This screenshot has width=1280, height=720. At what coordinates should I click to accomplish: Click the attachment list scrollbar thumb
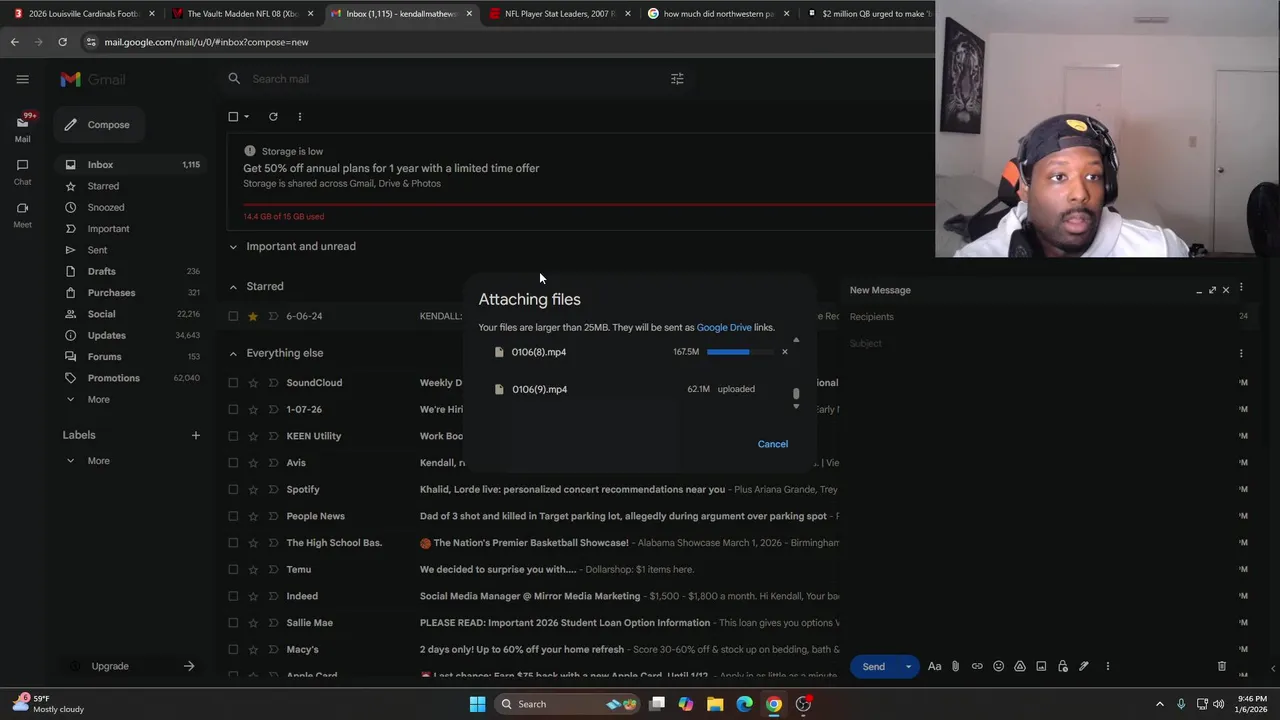796,394
